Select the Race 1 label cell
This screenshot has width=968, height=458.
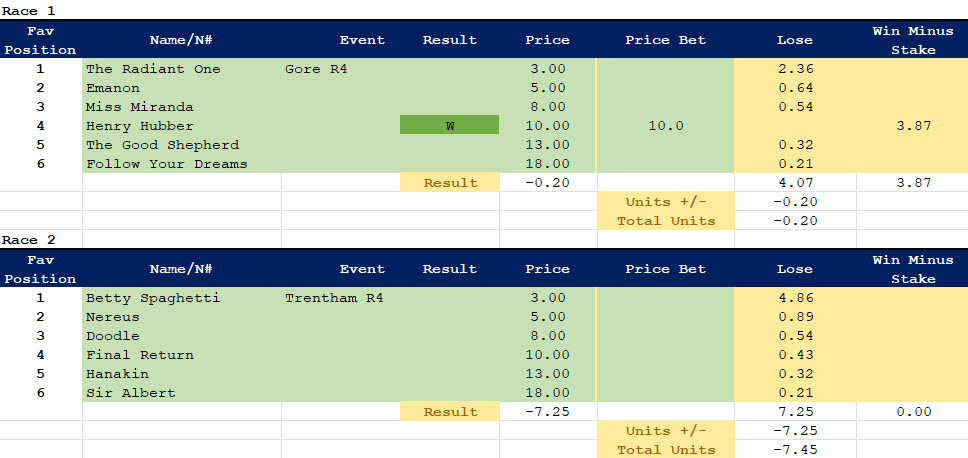pyautogui.click(x=29, y=10)
